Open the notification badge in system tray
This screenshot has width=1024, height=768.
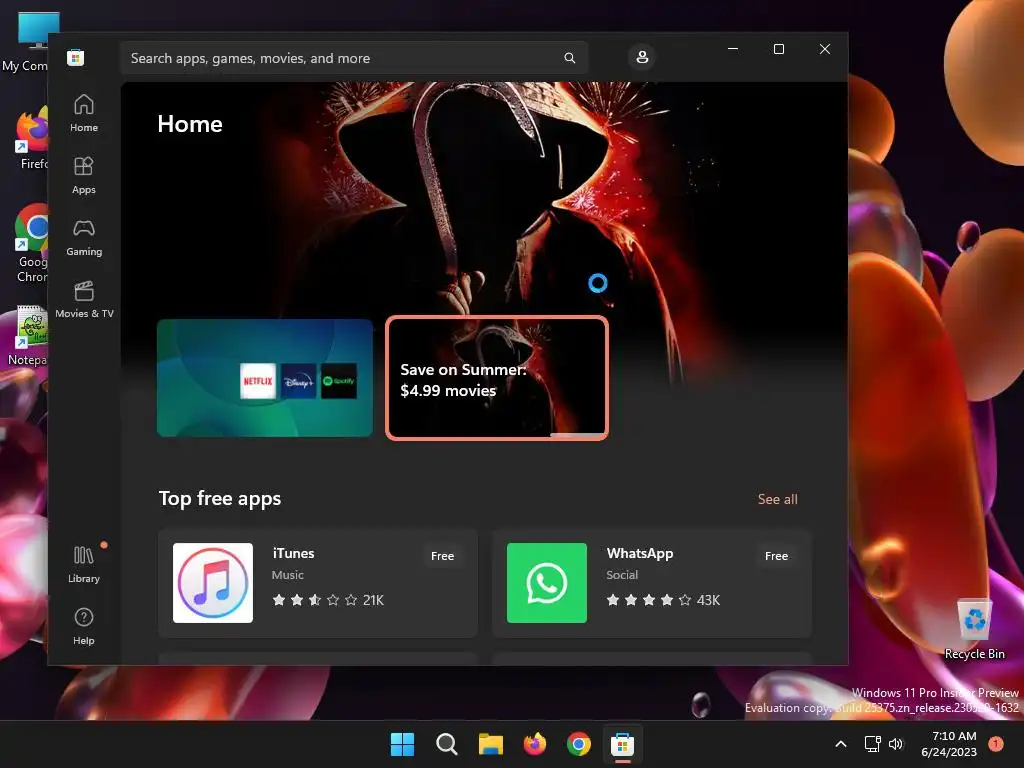click(996, 743)
